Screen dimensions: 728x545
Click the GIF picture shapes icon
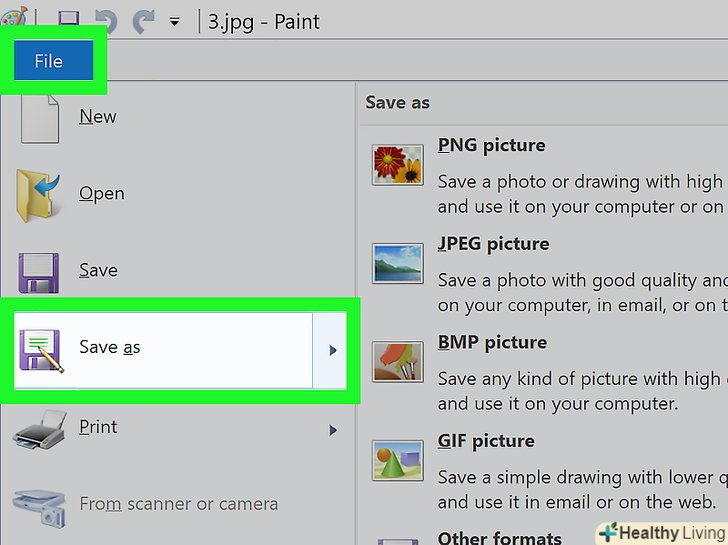pos(397,460)
